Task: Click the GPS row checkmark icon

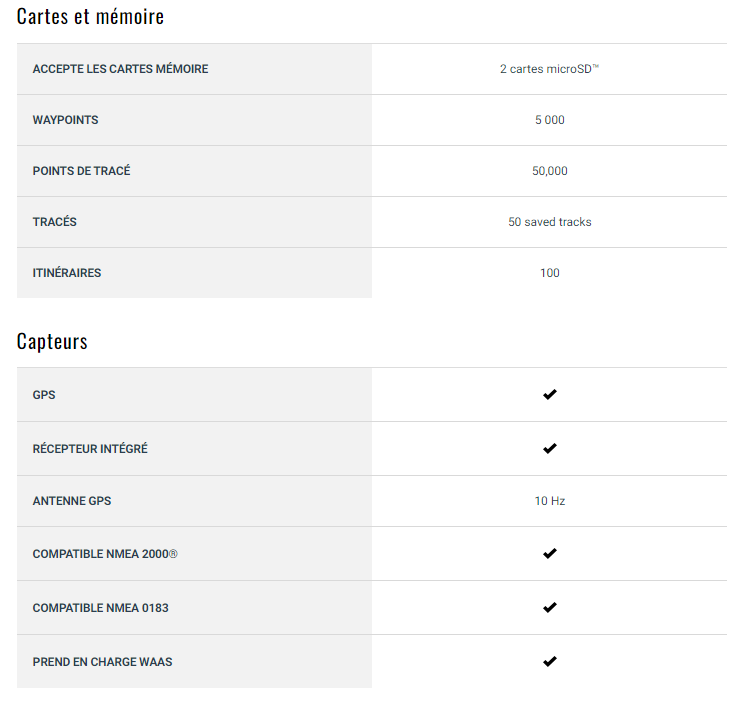Action: click(x=549, y=394)
